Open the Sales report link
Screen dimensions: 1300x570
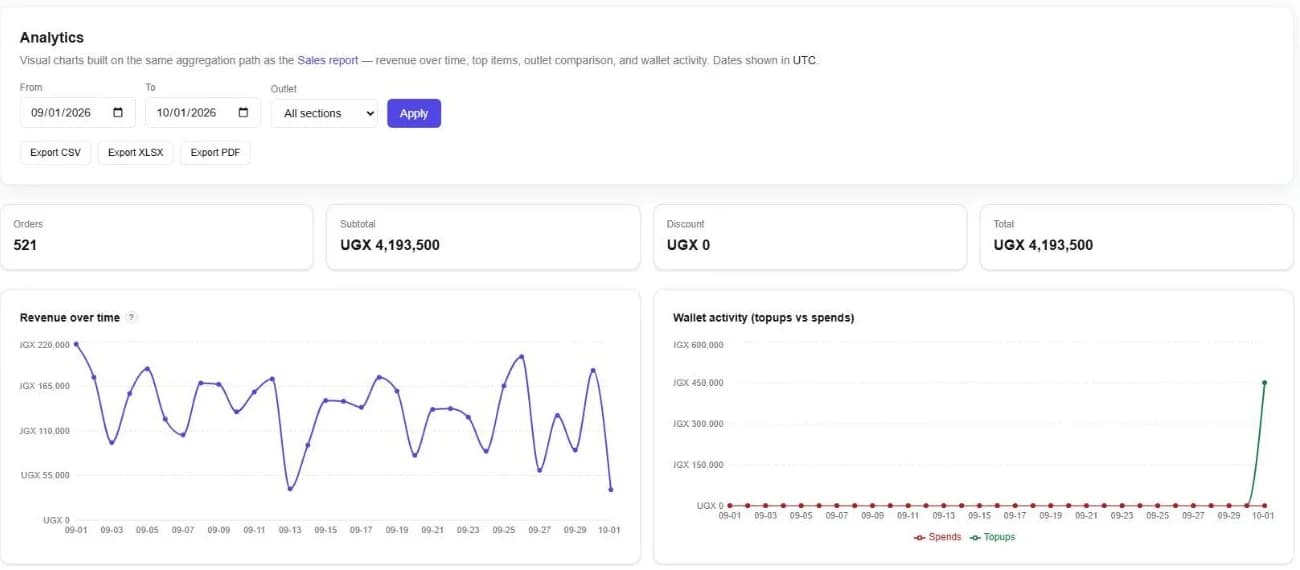tap(328, 60)
